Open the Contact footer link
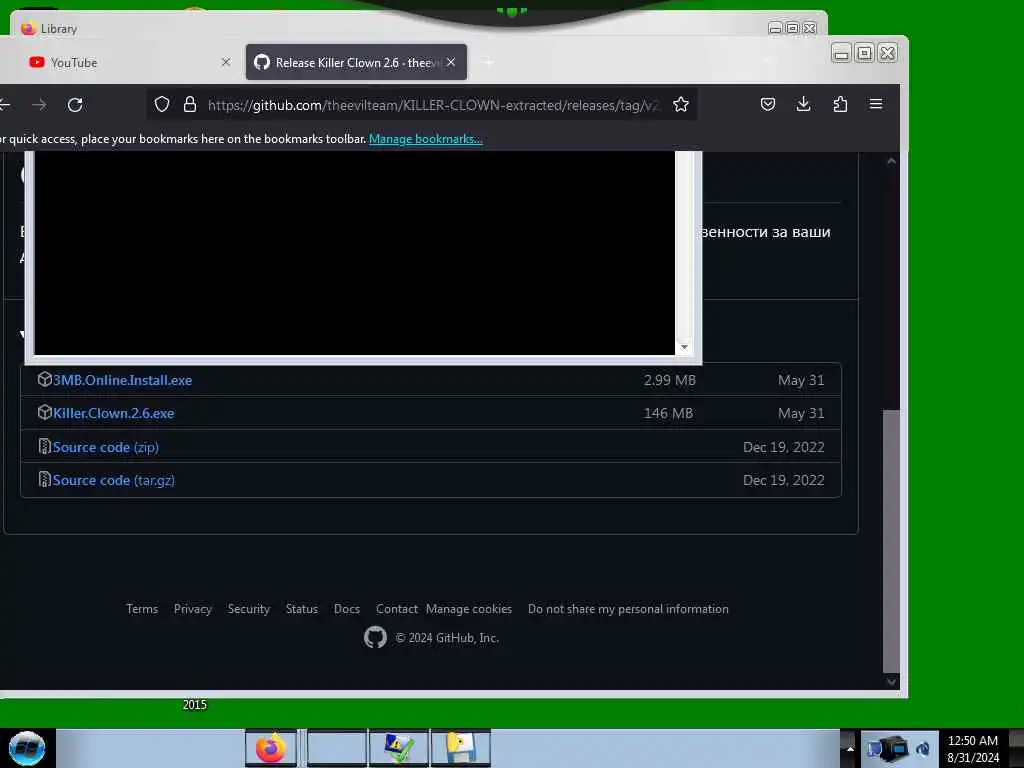This screenshot has width=1024, height=768. (x=396, y=609)
